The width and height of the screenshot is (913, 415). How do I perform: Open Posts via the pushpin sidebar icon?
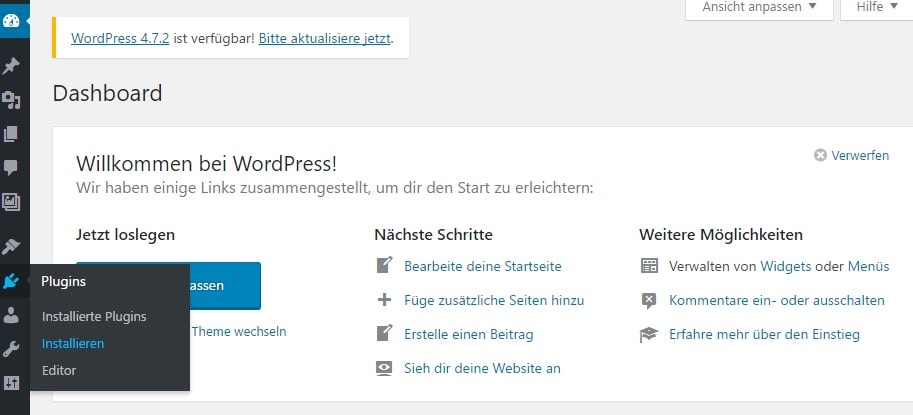click(x=11, y=66)
